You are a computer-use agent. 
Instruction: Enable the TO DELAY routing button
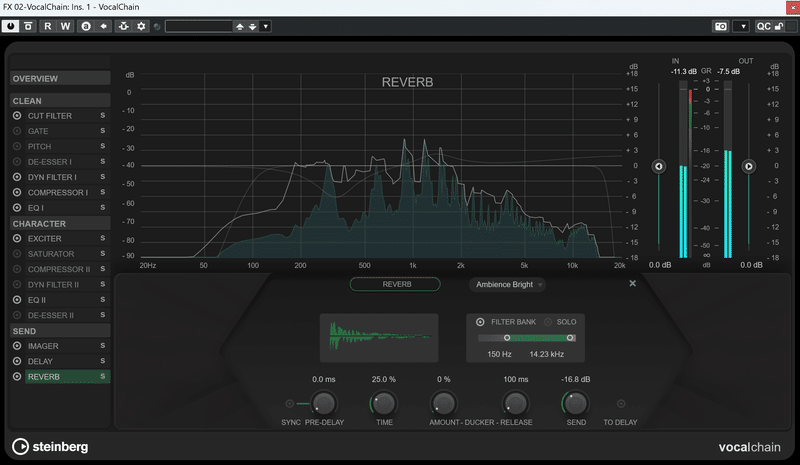point(621,404)
